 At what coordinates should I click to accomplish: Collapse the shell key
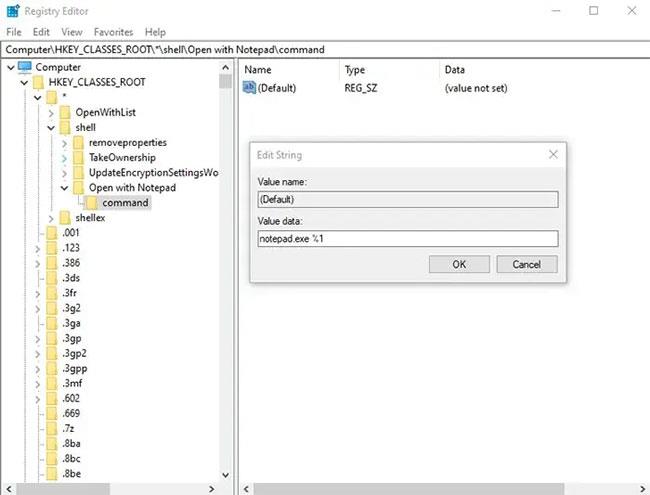coord(51,128)
